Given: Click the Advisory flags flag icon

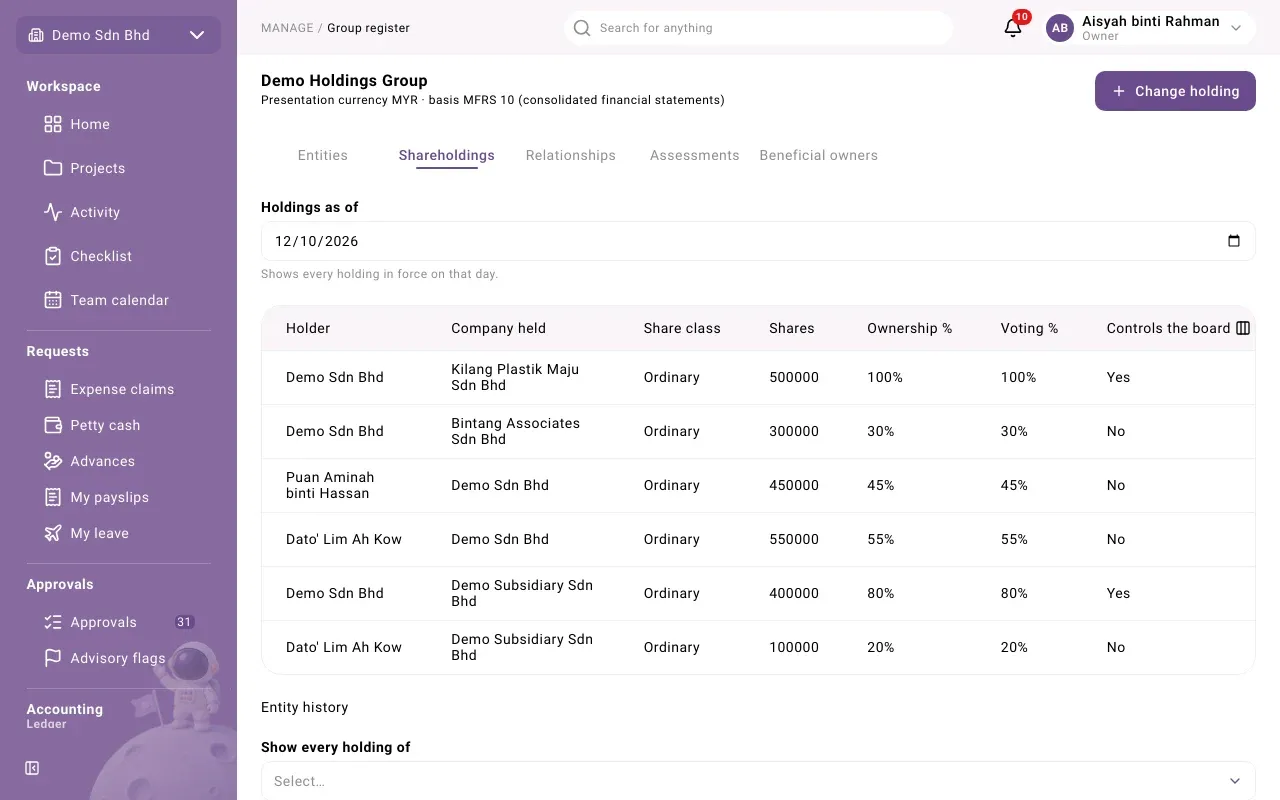Looking at the screenshot, I should click(53, 658).
